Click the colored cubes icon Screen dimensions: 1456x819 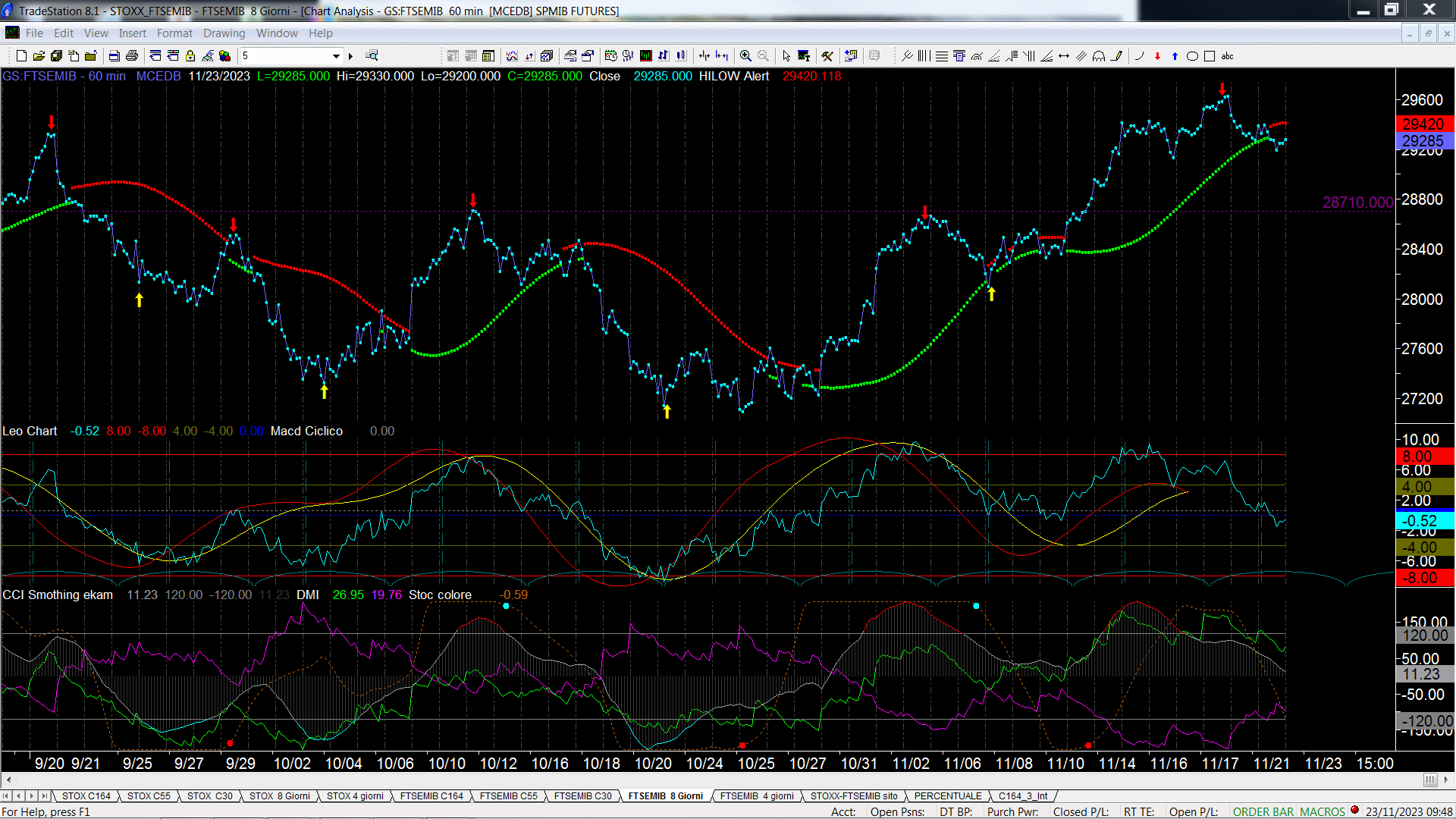(x=224, y=56)
